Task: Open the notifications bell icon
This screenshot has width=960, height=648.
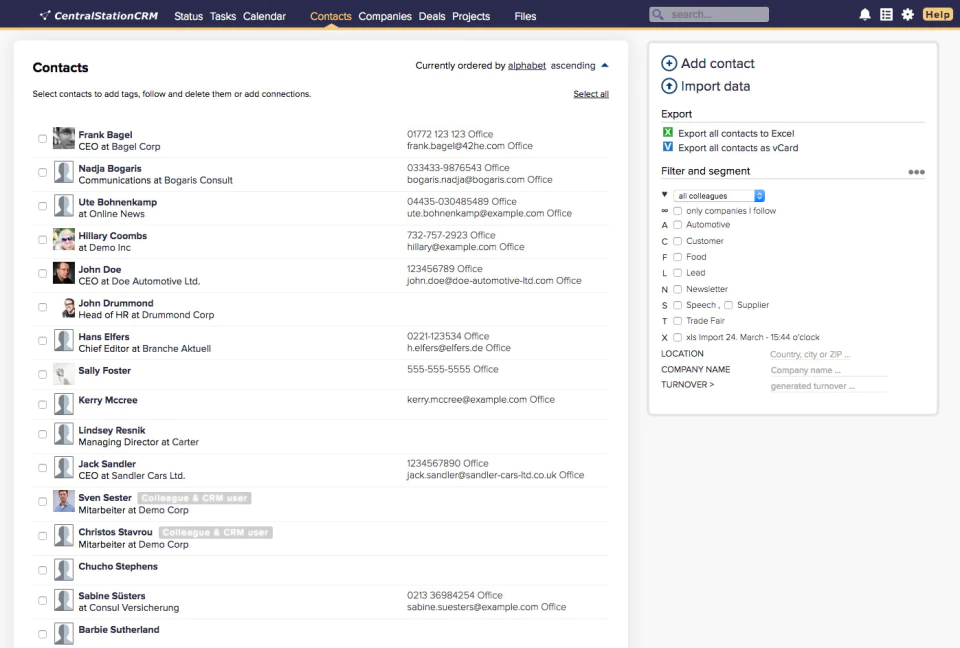Action: 864,14
